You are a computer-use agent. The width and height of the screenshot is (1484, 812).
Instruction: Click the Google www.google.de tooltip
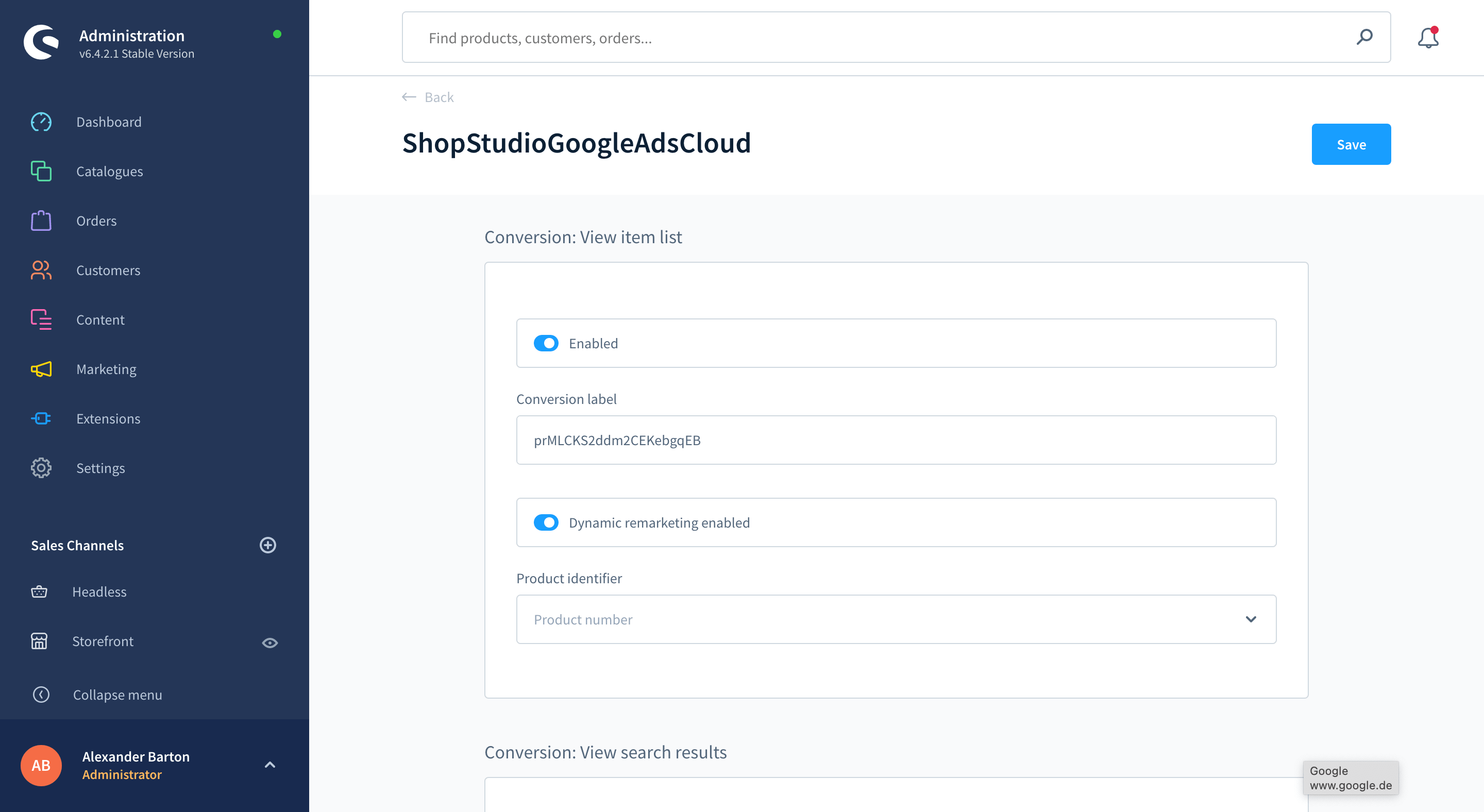pos(1351,778)
